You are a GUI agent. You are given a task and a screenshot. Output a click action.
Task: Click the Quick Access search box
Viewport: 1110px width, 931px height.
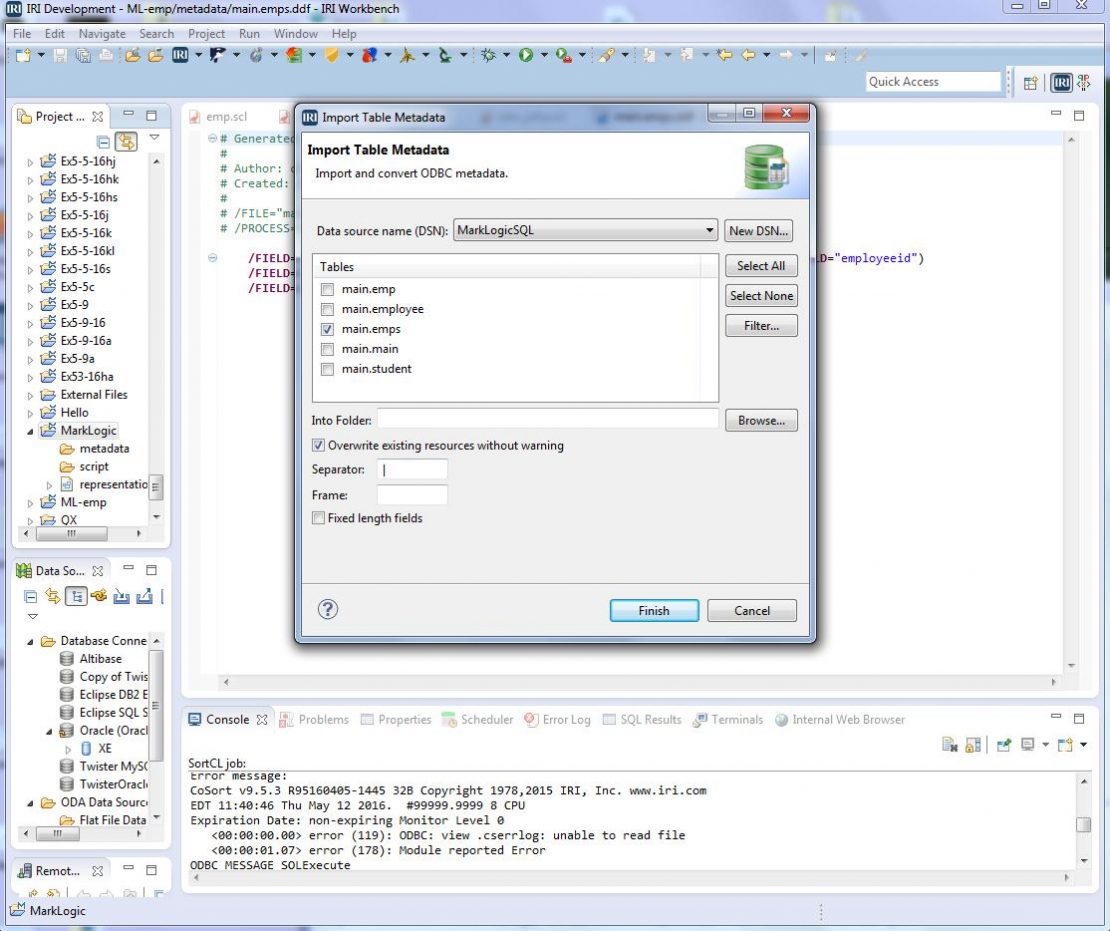933,81
